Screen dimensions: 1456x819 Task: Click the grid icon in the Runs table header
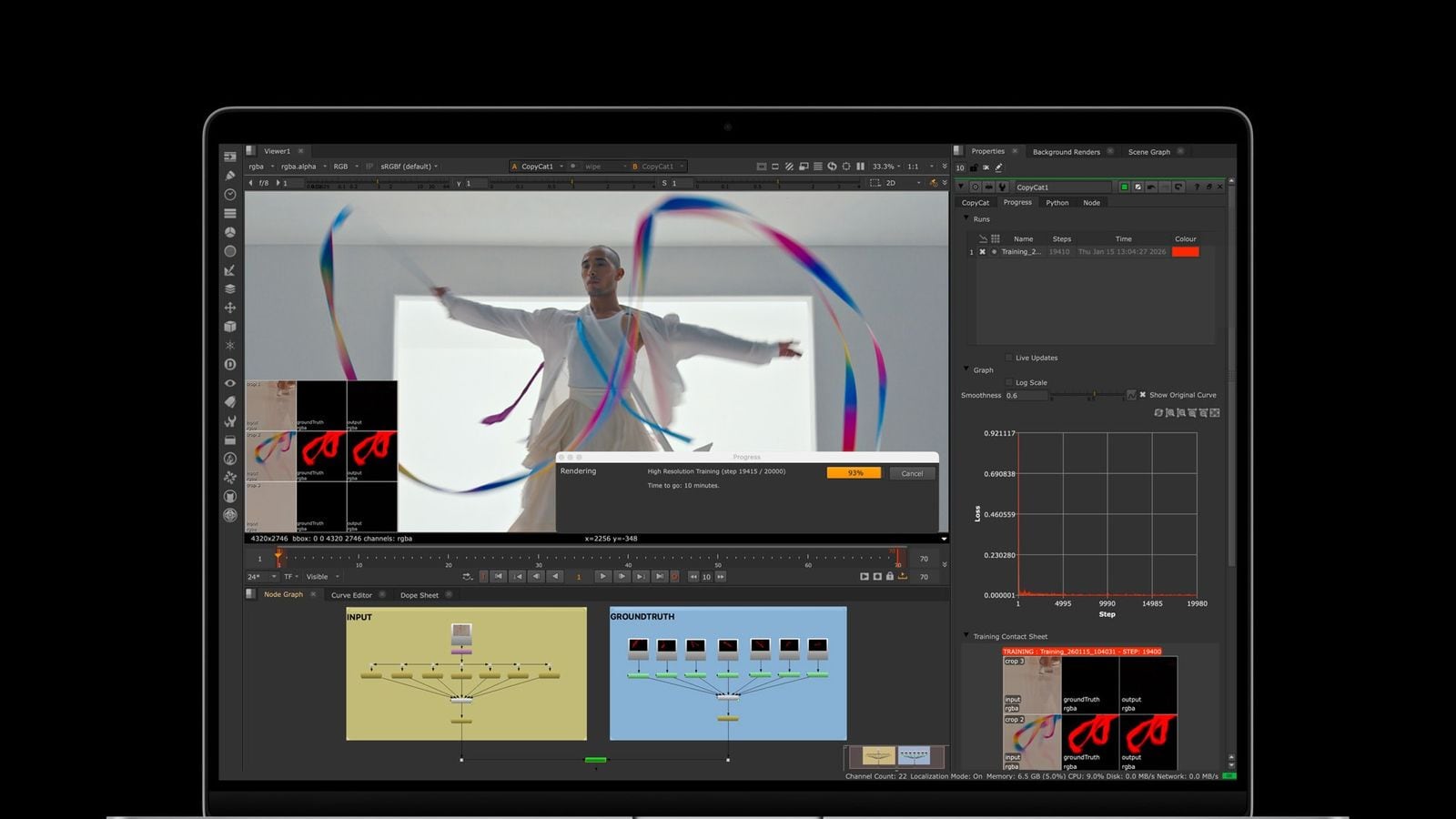click(996, 238)
